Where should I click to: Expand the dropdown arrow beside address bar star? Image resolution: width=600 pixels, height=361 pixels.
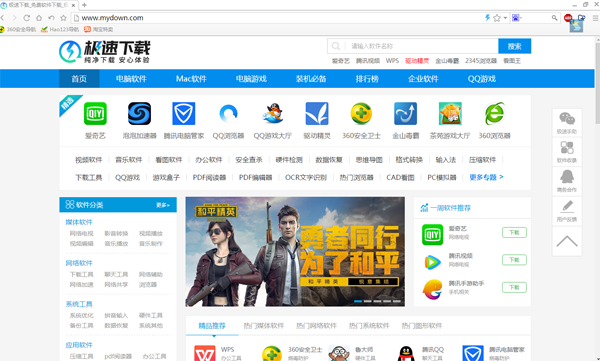[505, 18]
